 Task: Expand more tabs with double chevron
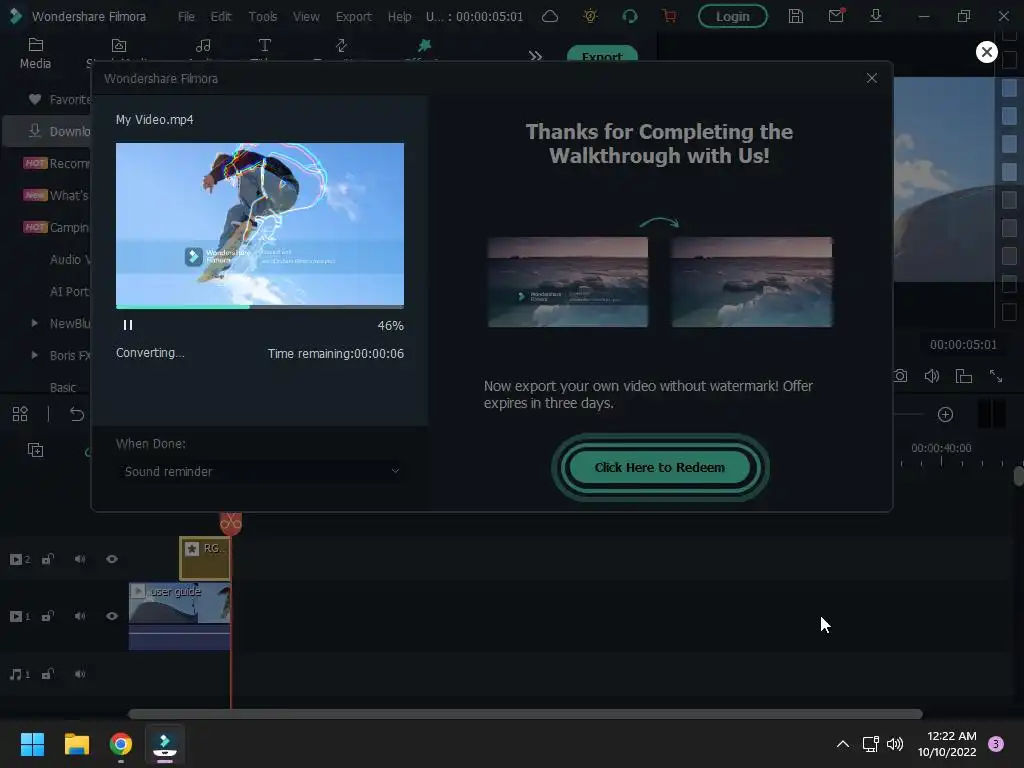(536, 56)
